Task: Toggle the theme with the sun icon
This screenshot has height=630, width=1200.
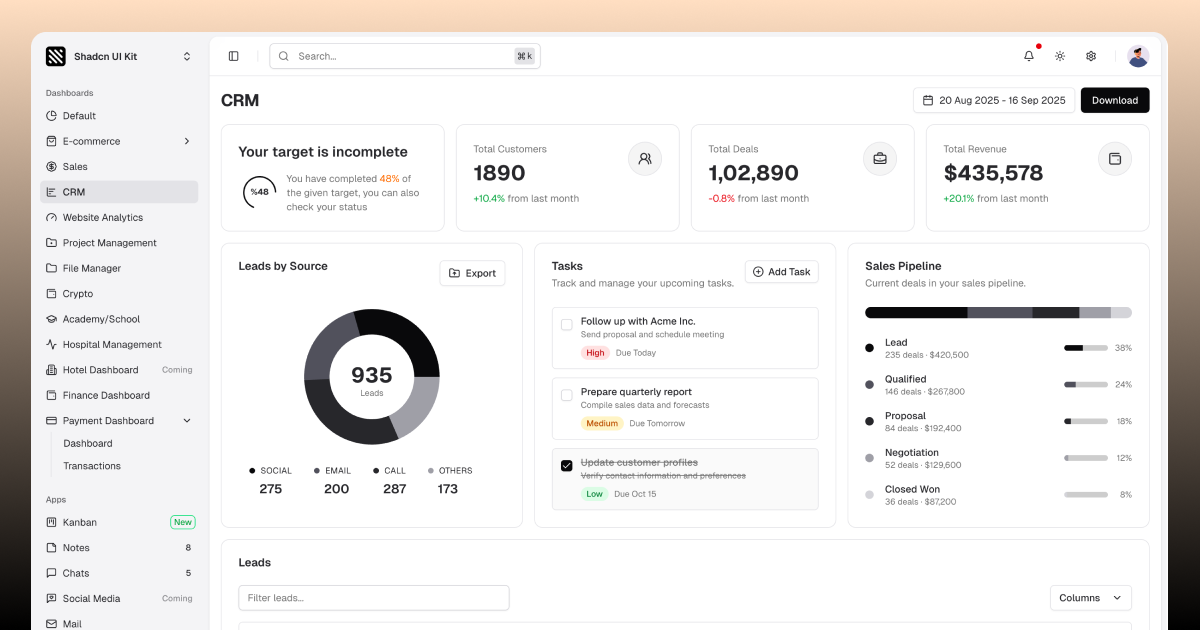Action: click(x=1059, y=56)
